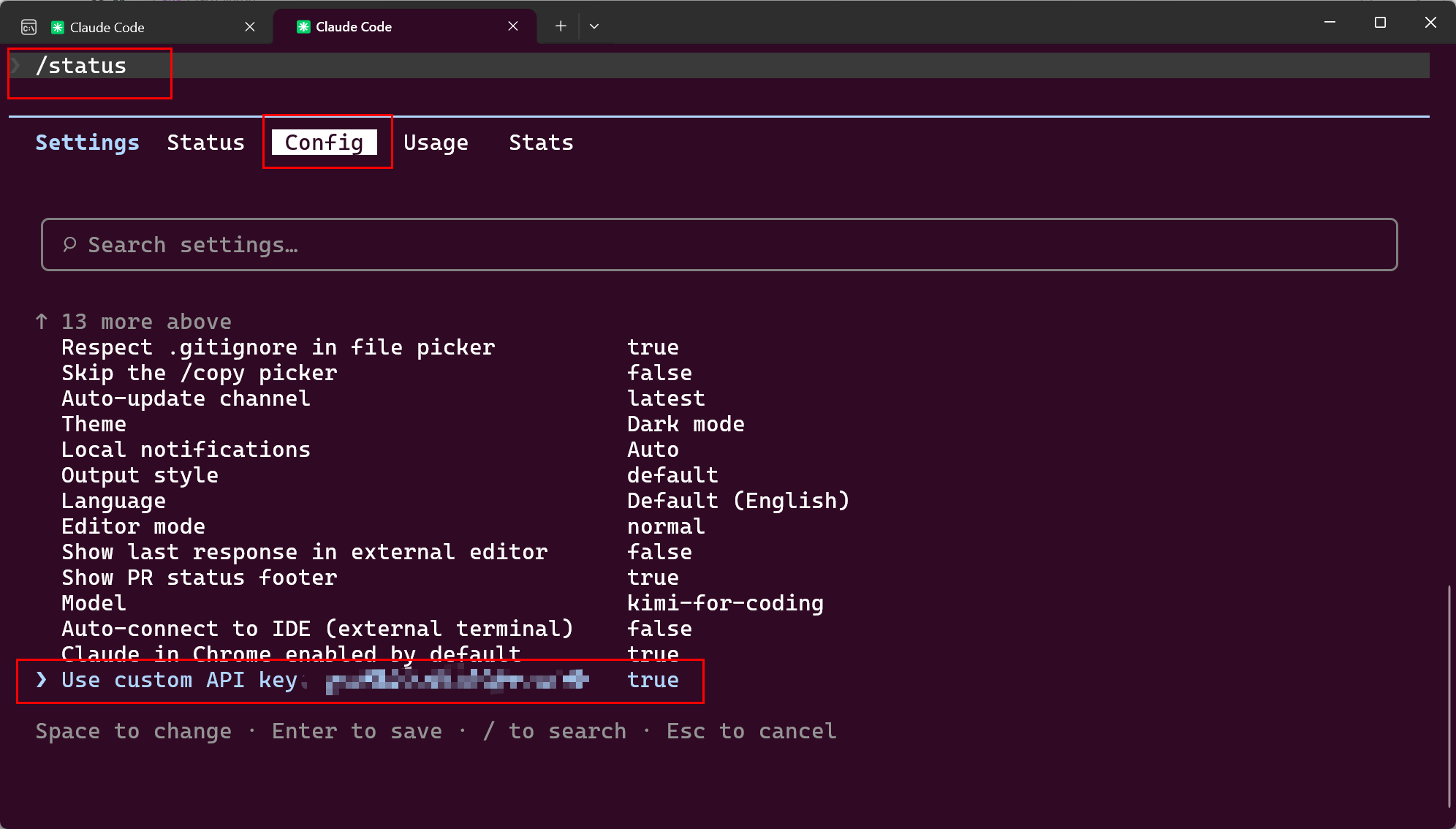Toggle the Respect .gitignore in file picker value
Viewport: 1456px width, 829px height.
(653, 347)
